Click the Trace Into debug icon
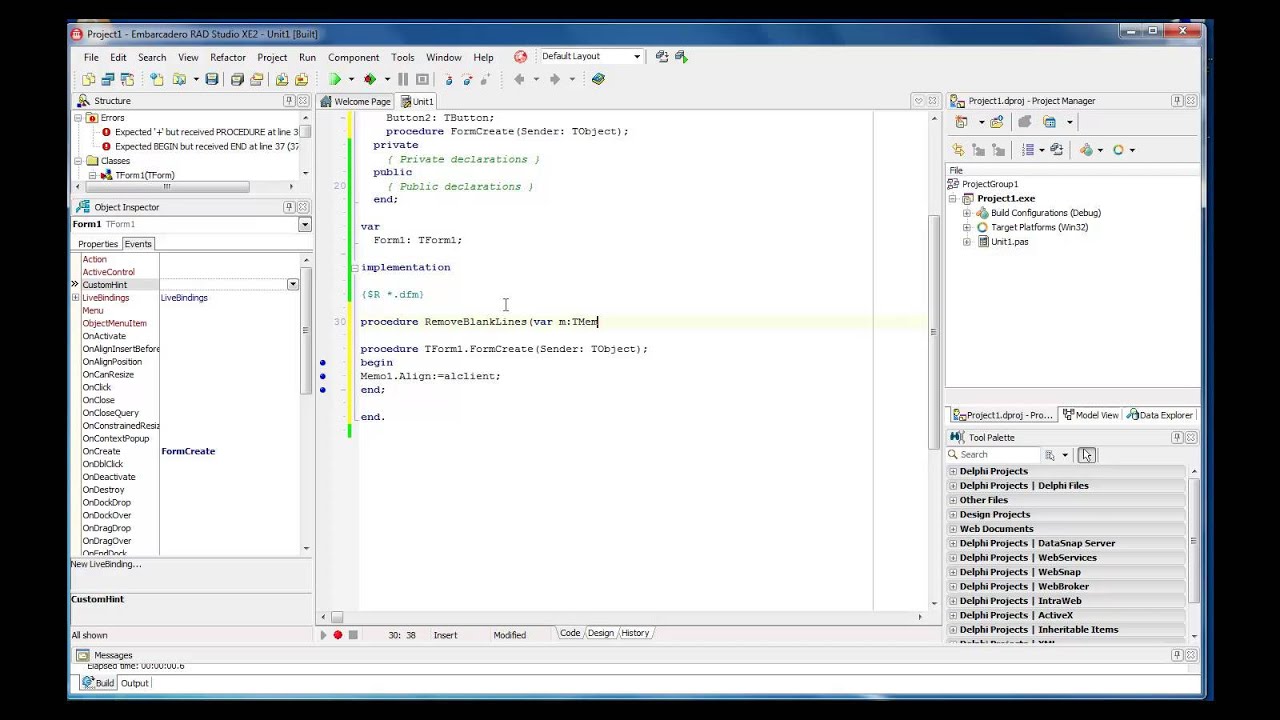Image resolution: width=1280 pixels, height=720 pixels. click(448, 79)
